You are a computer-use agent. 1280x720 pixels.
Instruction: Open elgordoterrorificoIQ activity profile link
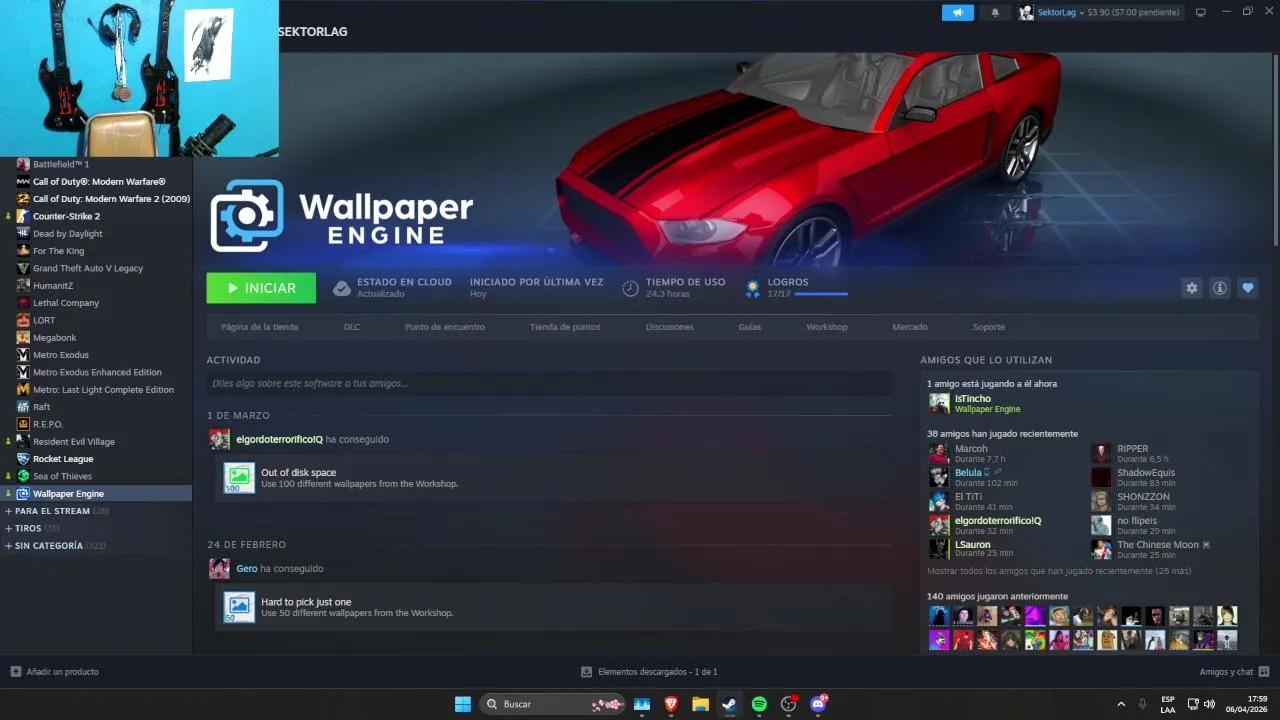279,439
